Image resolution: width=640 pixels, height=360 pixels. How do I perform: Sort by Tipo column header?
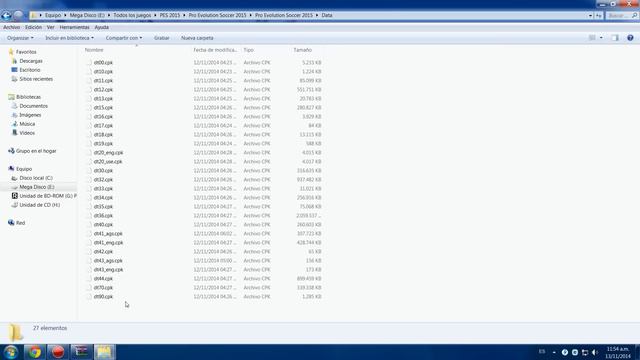[249, 50]
